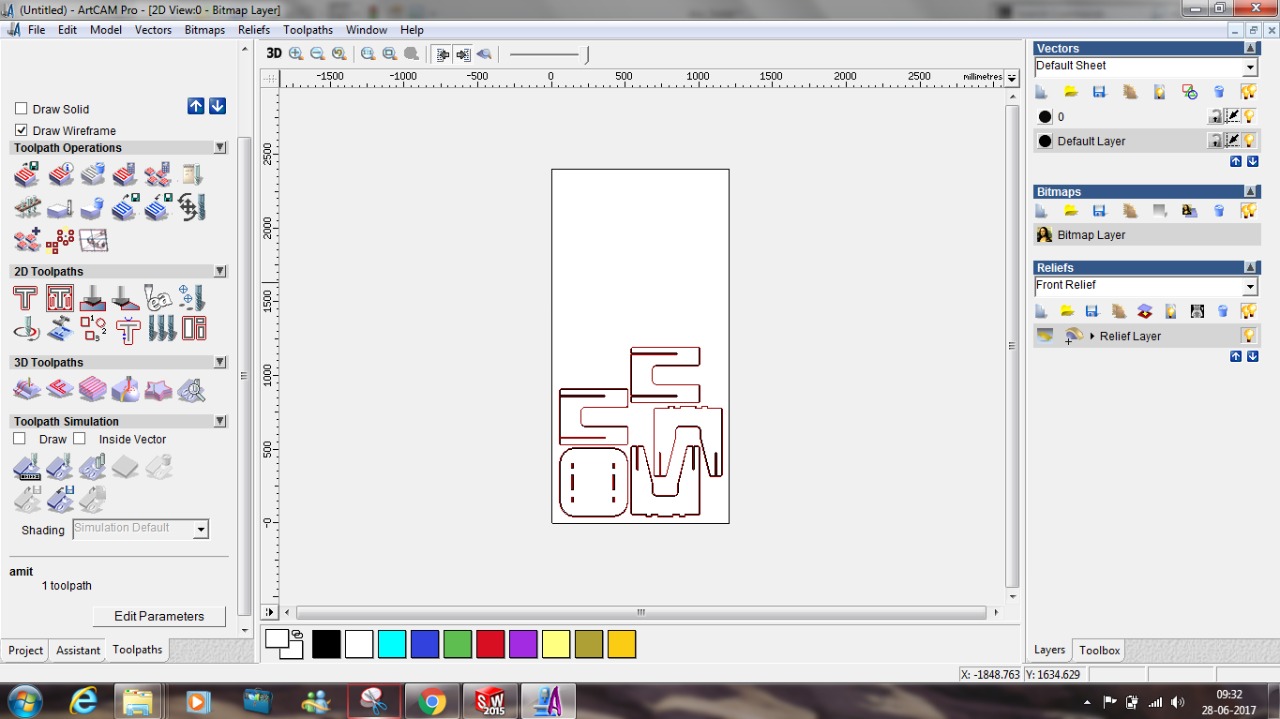Open the File menu

[36, 30]
